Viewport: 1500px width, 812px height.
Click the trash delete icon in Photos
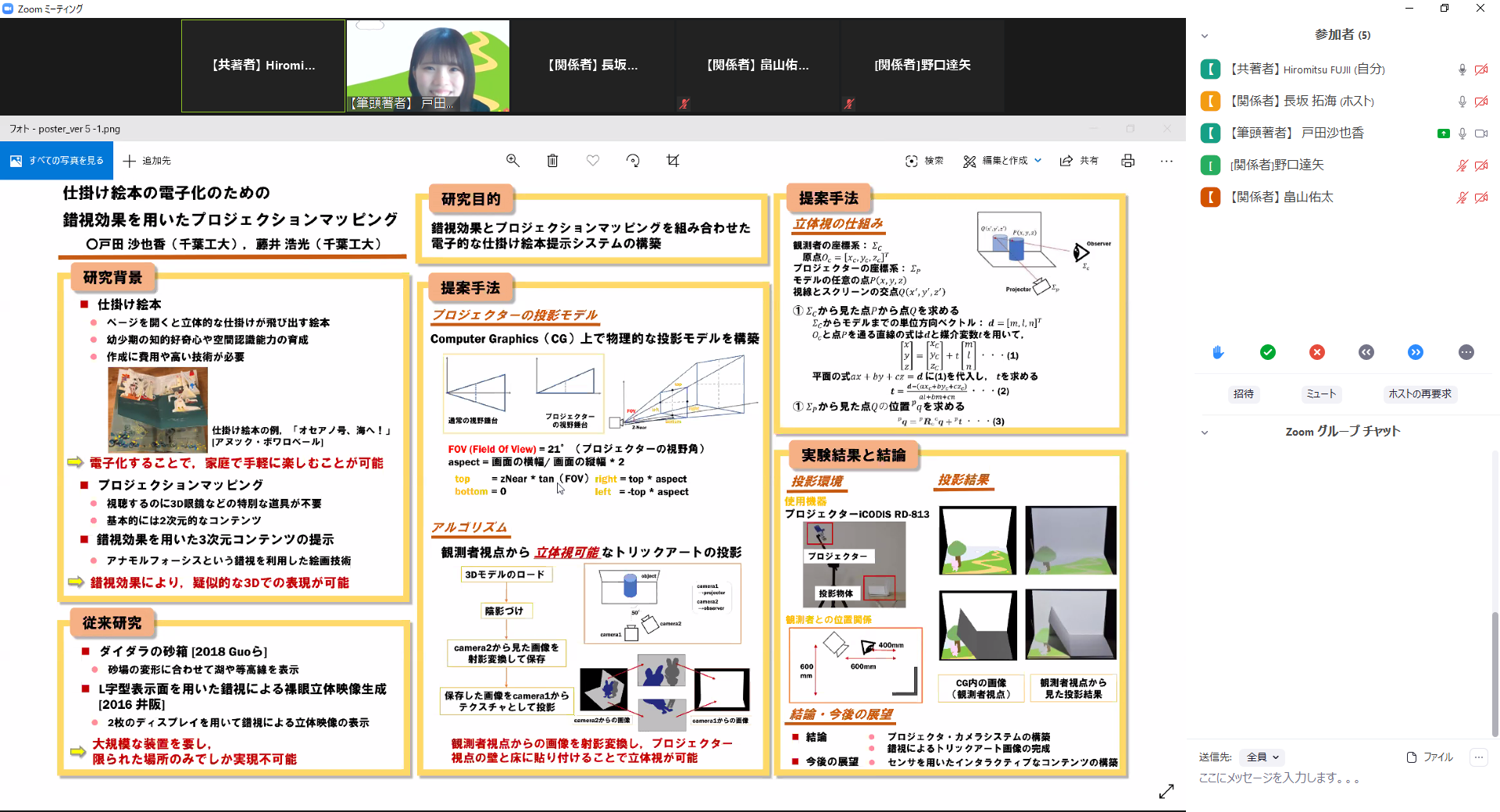pyautogui.click(x=552, y=160)
